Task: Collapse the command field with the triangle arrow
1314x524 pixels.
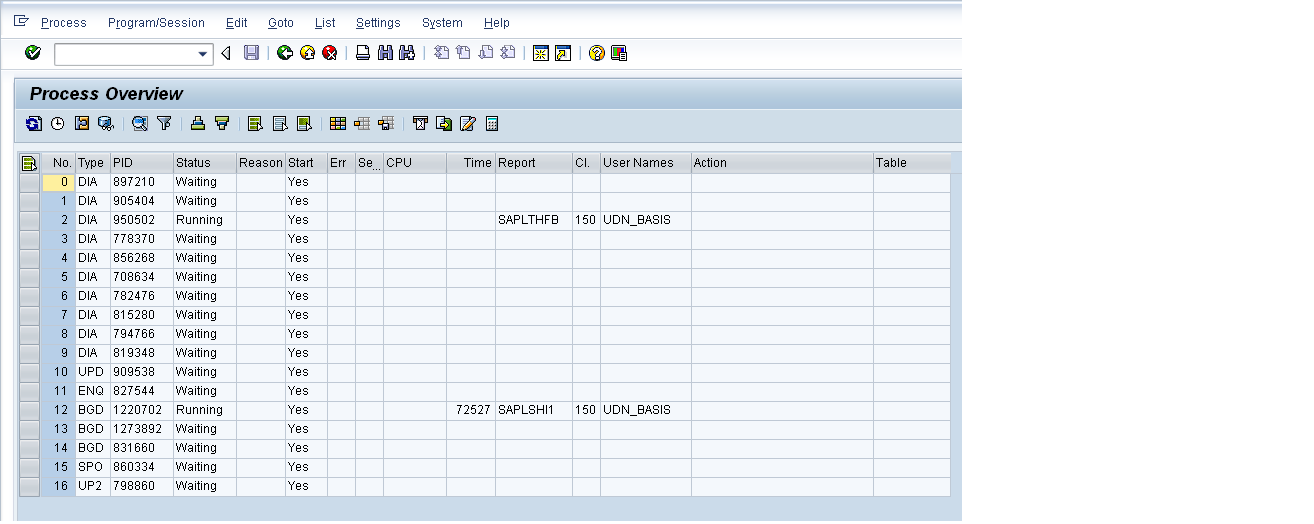Action: (x=226, y=53)
